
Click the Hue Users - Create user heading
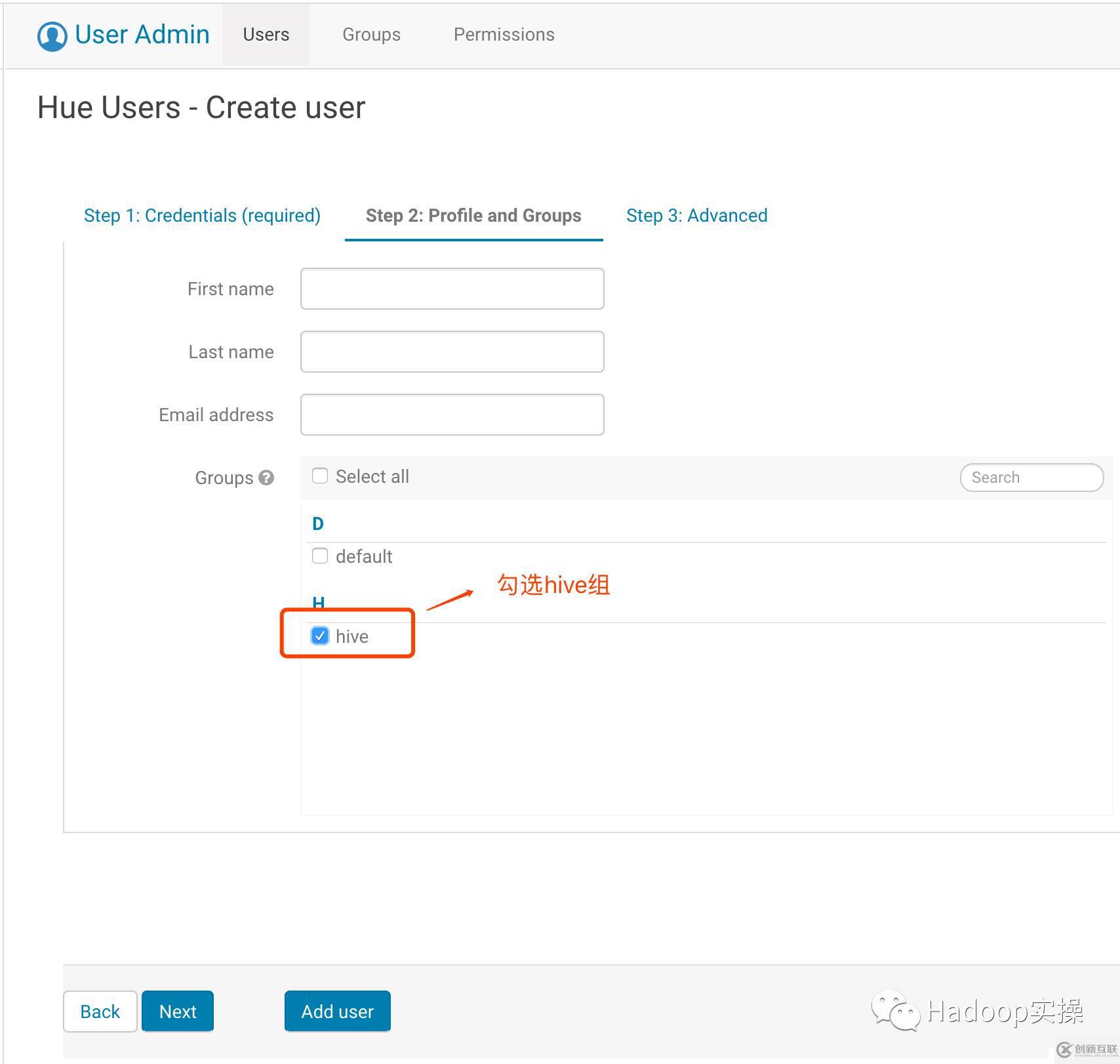(x=201, y=108)
